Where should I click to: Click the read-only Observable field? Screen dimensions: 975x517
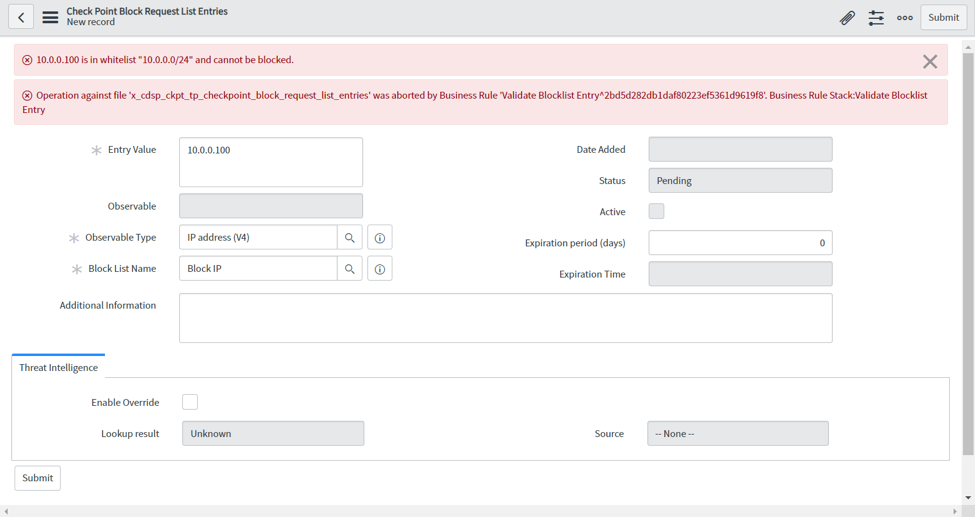pyautogui.click(x=271, y=206)
